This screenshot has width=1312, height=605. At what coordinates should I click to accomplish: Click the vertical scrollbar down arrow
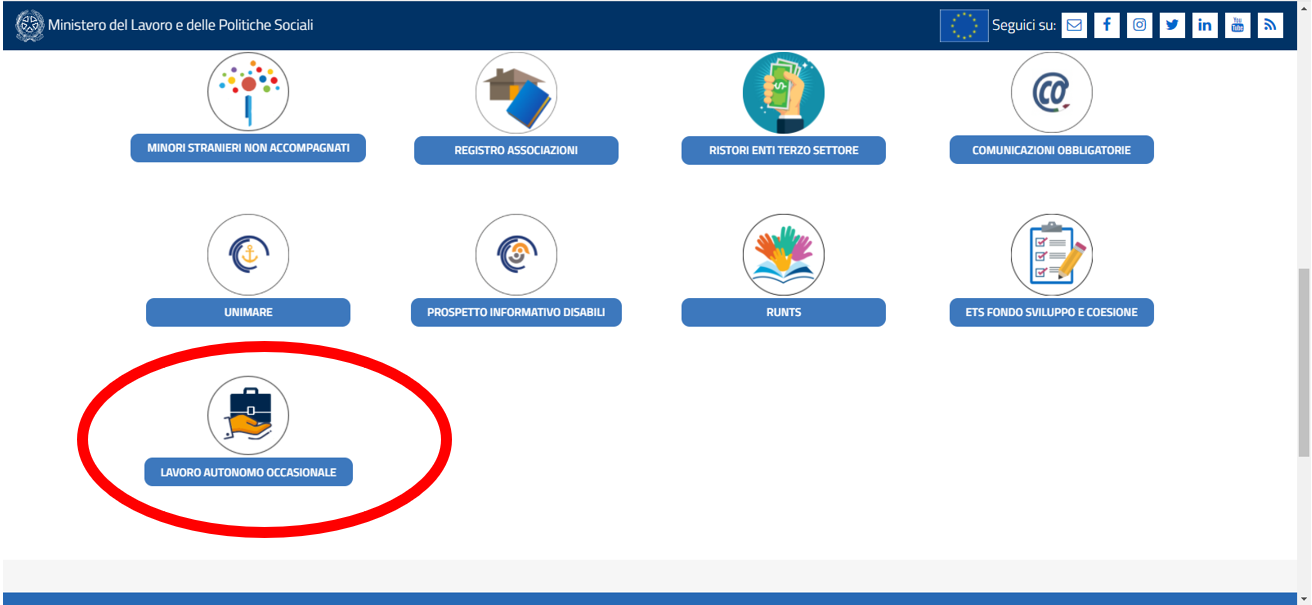pyautogui.click(x=1303, y=597)
